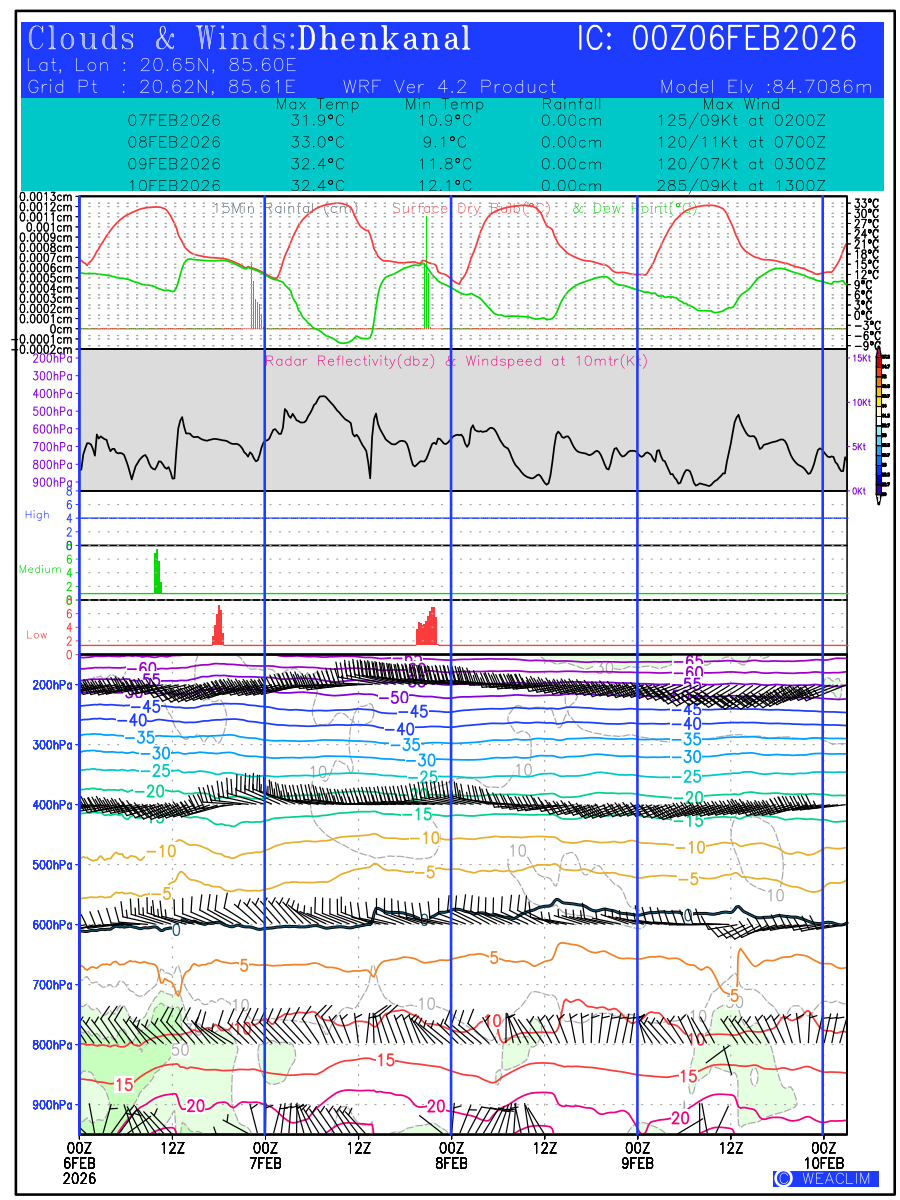Click the Radar Reflectivity(dbz) panel title
This screenshot has height=1200, width=900.
[x=456, y=361]
